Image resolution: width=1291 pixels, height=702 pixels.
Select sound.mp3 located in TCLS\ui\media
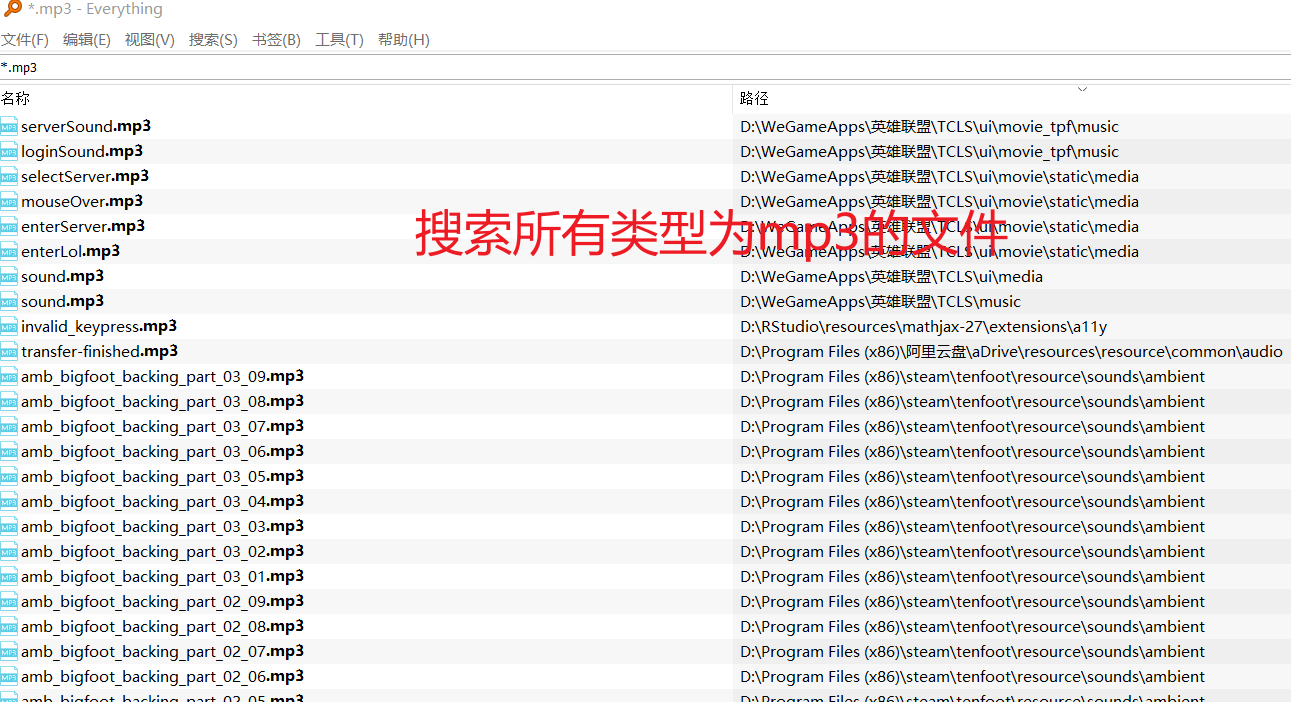pos(62,276)
